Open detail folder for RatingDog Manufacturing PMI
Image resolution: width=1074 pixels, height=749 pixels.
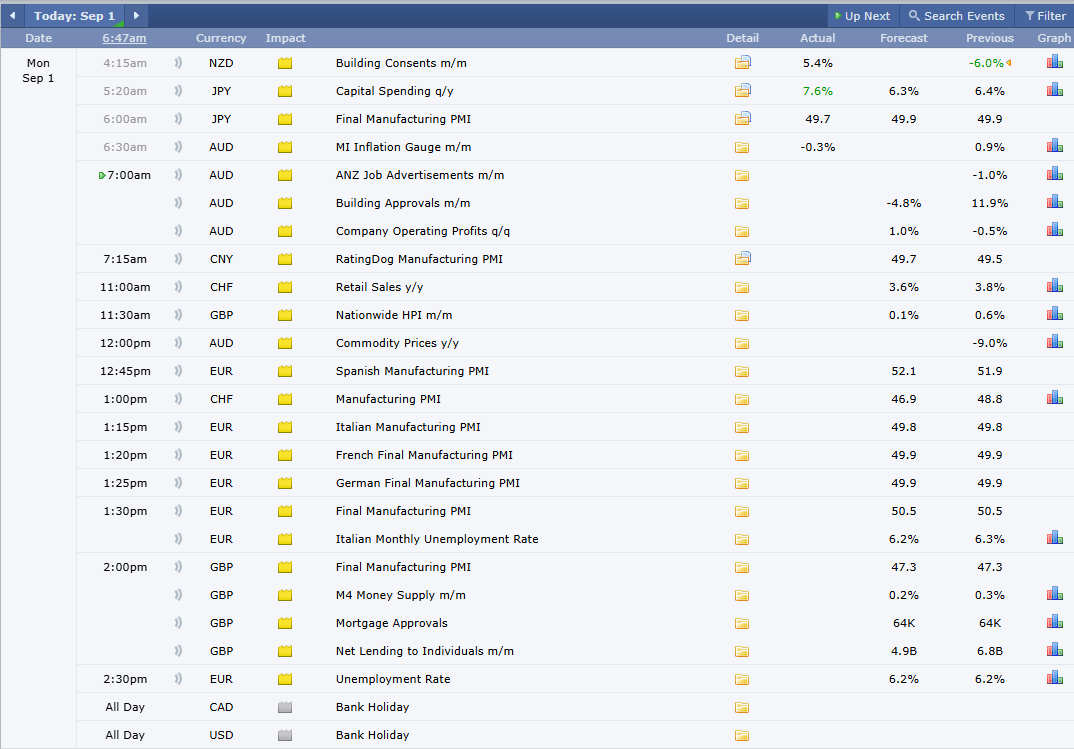[x=742, y=259]
